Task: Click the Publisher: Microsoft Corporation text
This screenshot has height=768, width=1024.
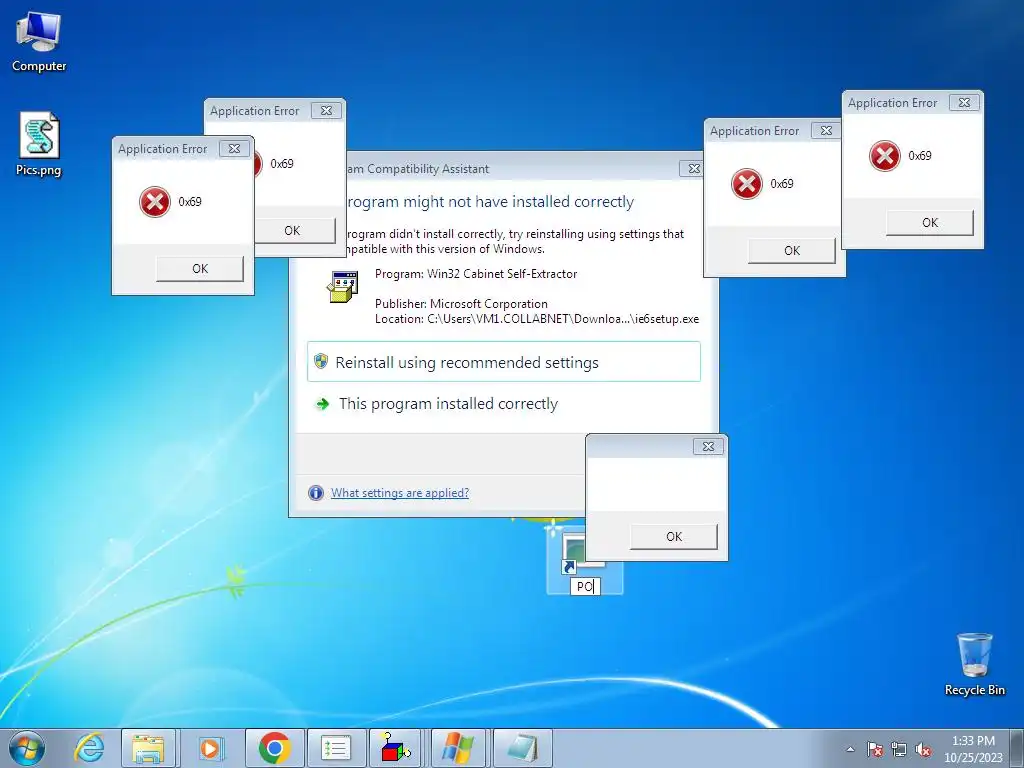Action: (x=461, y=304)
